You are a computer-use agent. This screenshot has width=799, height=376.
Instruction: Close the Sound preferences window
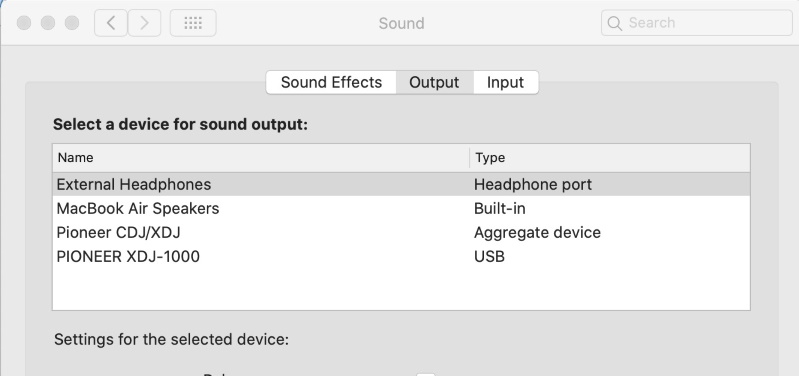coord(24,23)
